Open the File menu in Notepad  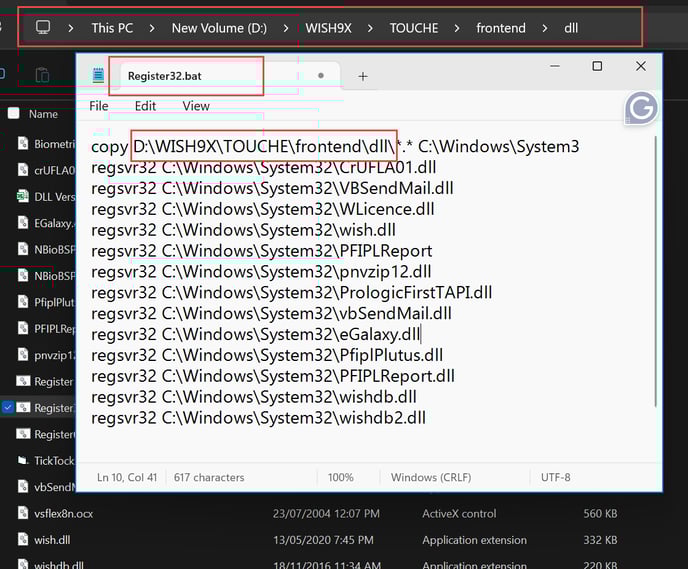[x=99, y=106]
